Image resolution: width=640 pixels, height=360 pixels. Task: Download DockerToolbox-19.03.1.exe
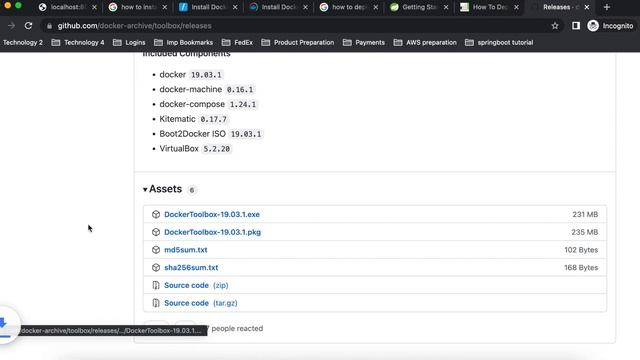coord(212,214)
